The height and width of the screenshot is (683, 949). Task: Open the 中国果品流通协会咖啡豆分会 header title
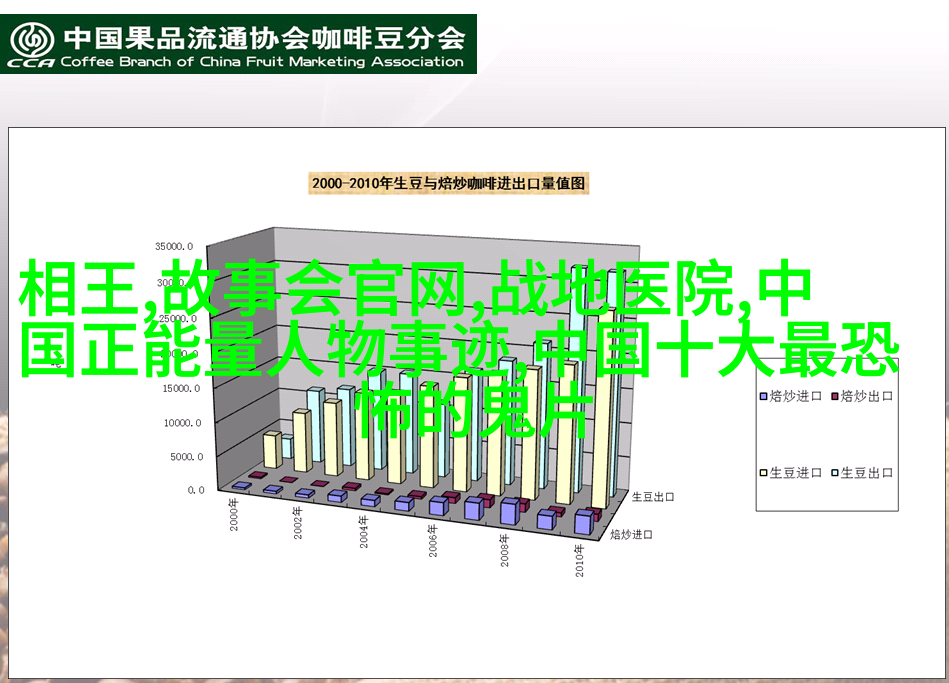click(264, 38)
